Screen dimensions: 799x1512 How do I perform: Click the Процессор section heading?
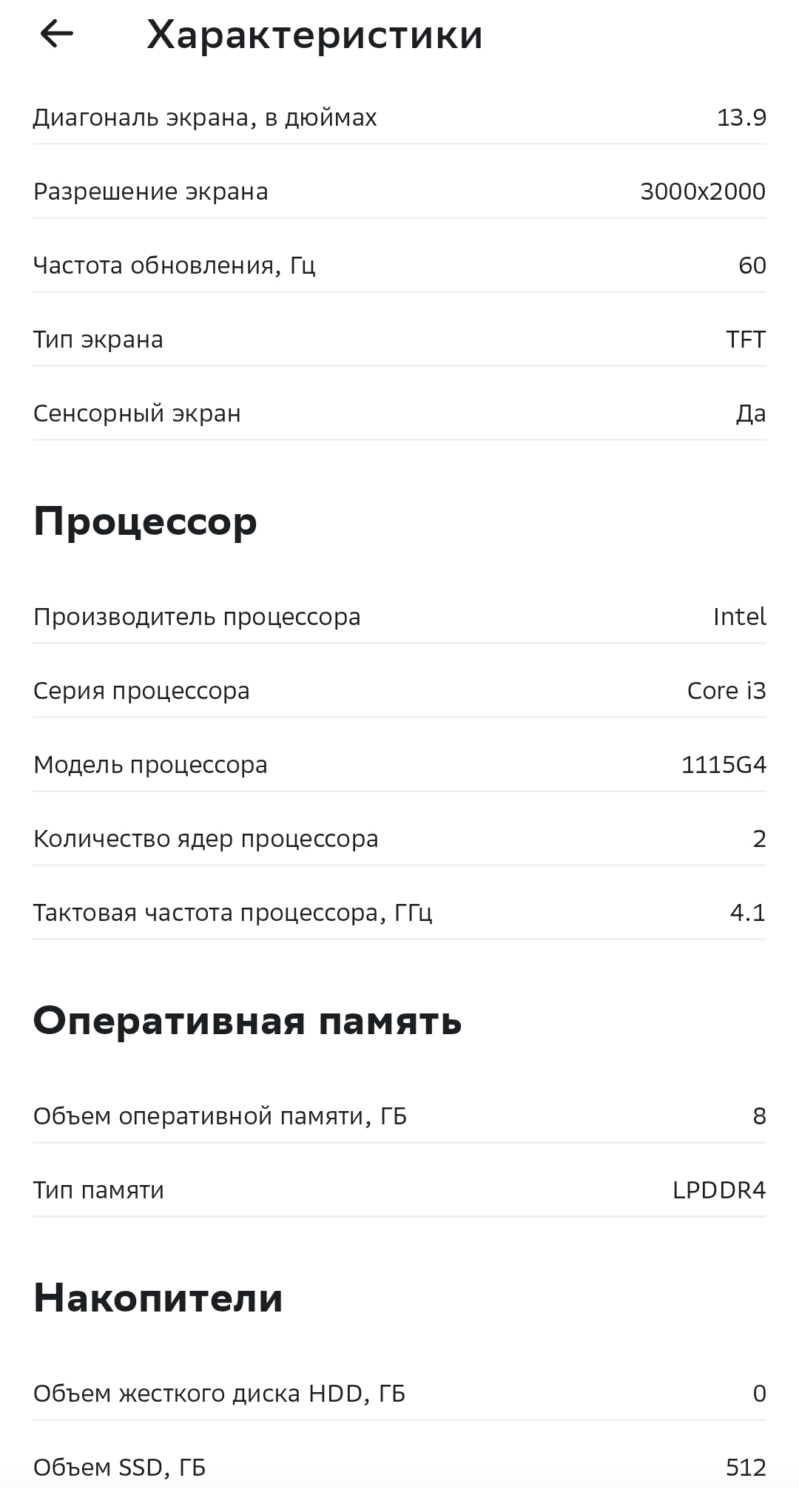[145, 522]
